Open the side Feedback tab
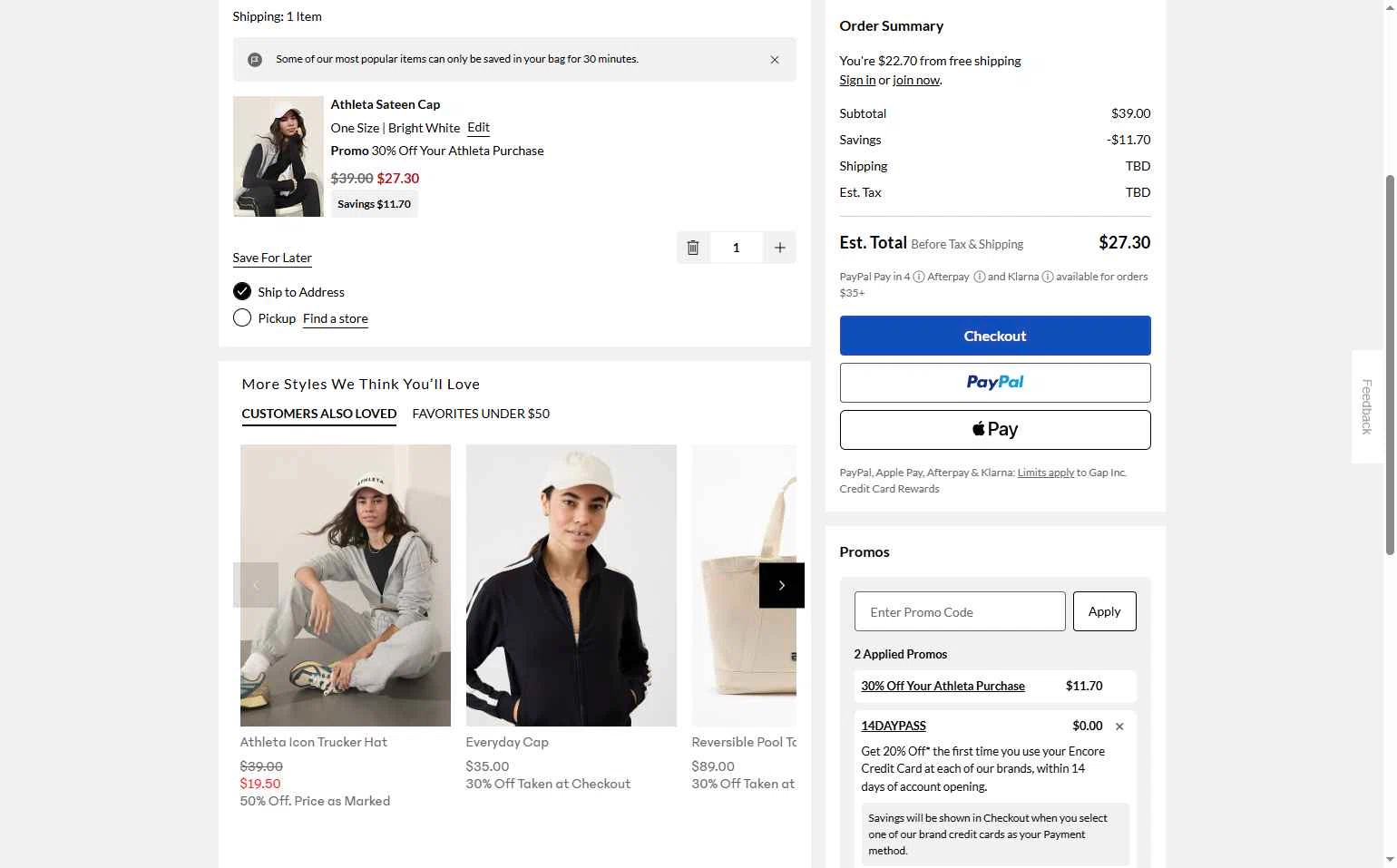This screenshot has height=868, width=1397. click(x=1366, y=406)
